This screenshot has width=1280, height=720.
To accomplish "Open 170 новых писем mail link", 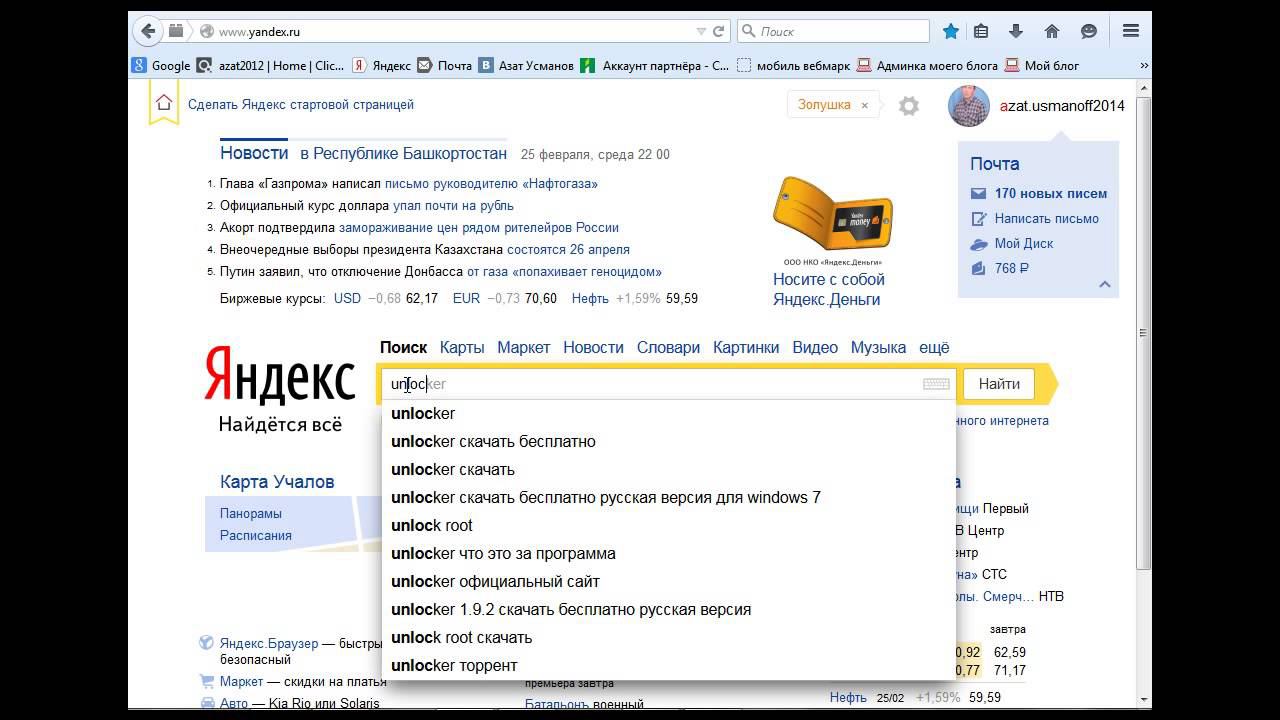I will pyautogui.click(x=1050, y=193).
